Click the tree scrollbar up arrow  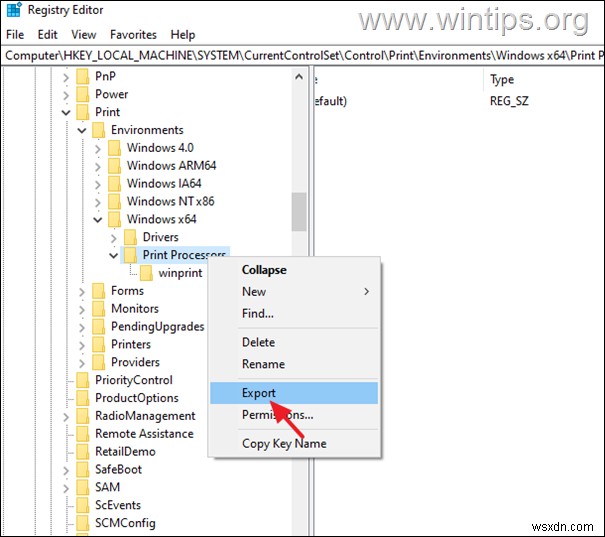(299, 77)
